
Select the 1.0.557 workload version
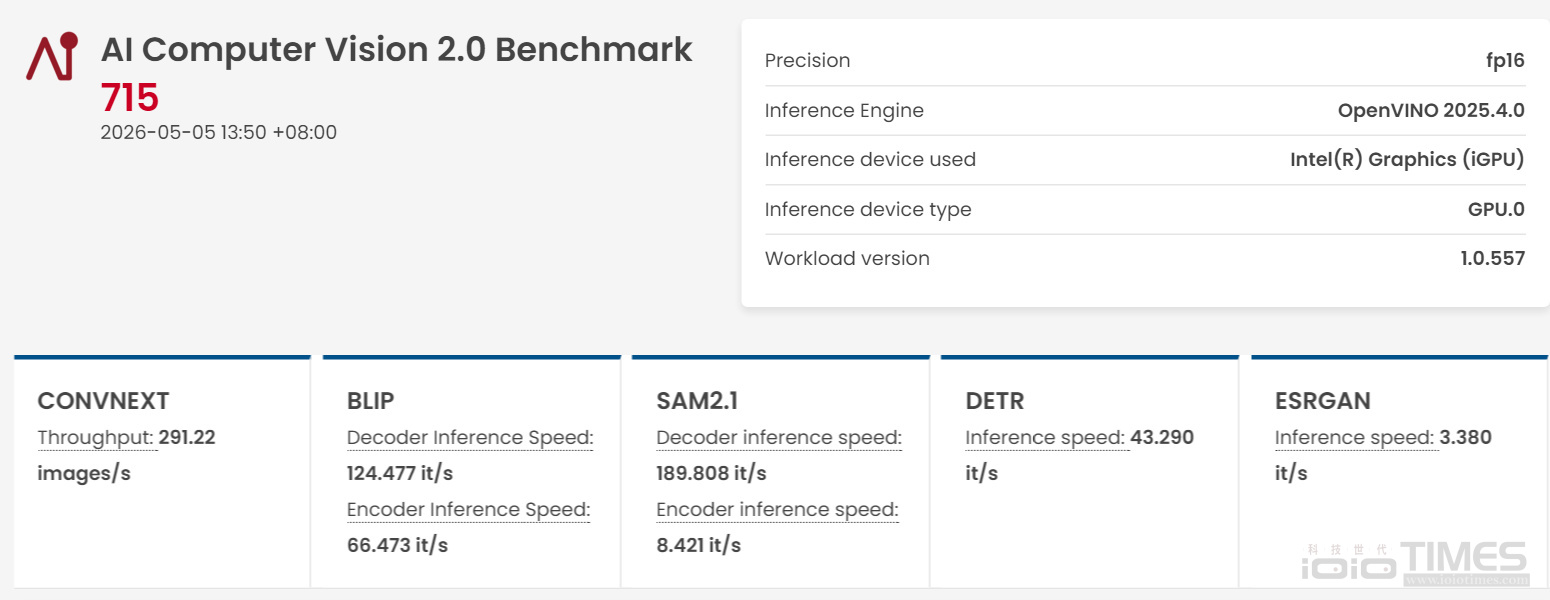[1492, 259]
